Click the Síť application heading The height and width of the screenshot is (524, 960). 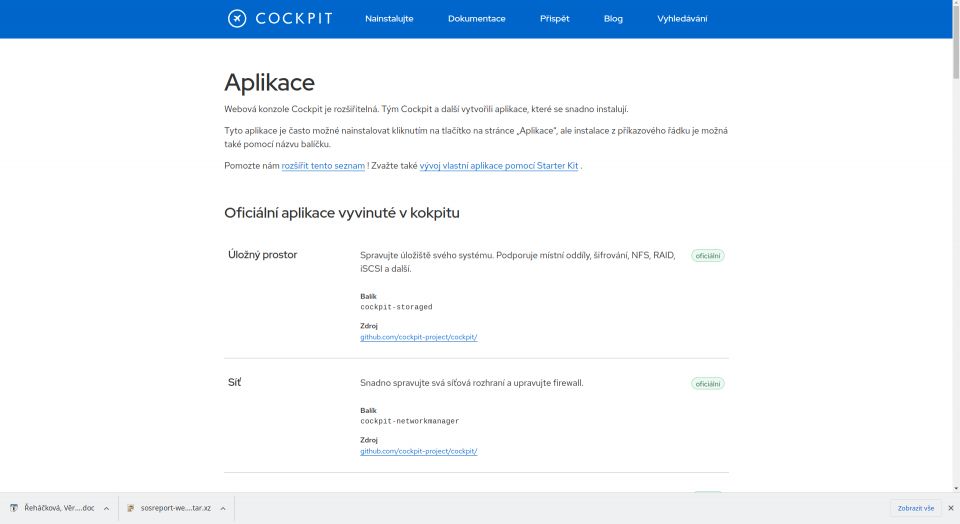[x=234, y=382]
